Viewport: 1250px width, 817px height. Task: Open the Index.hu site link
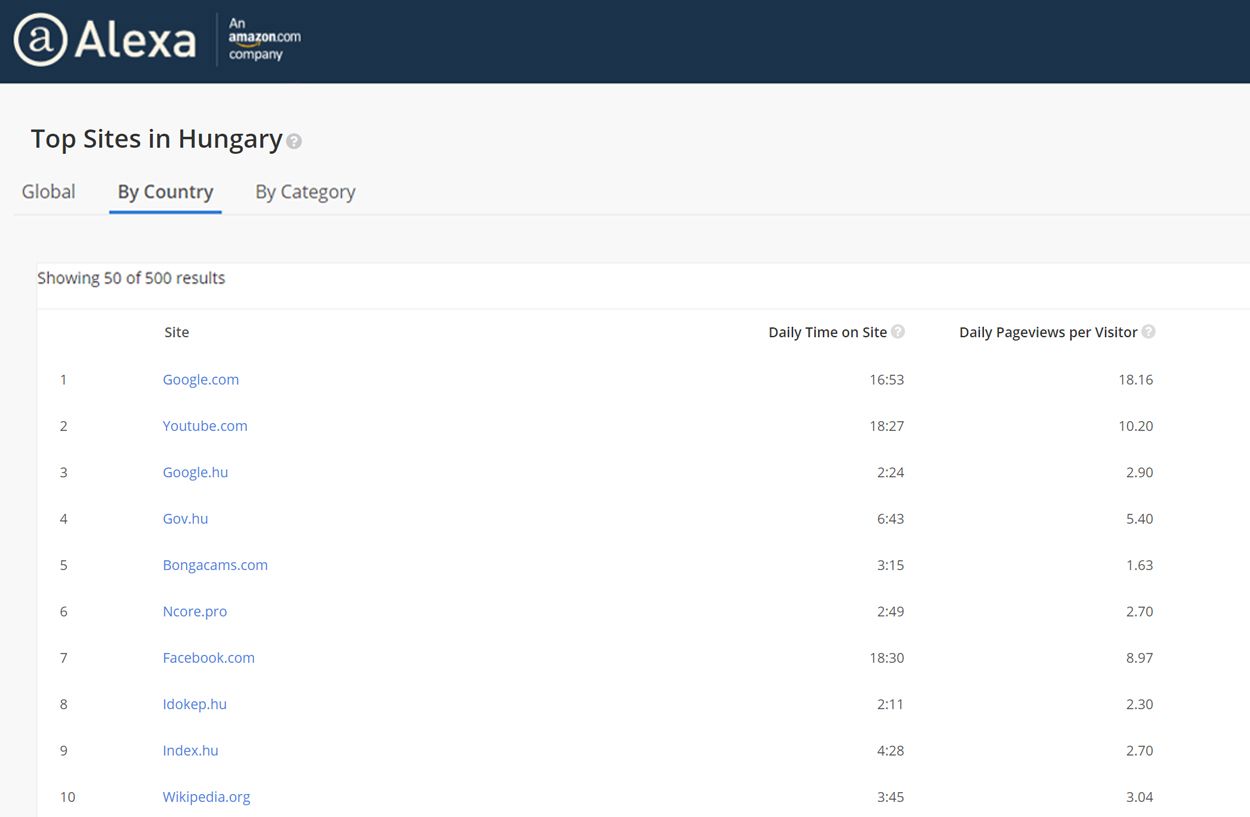[x=190, y=751]
